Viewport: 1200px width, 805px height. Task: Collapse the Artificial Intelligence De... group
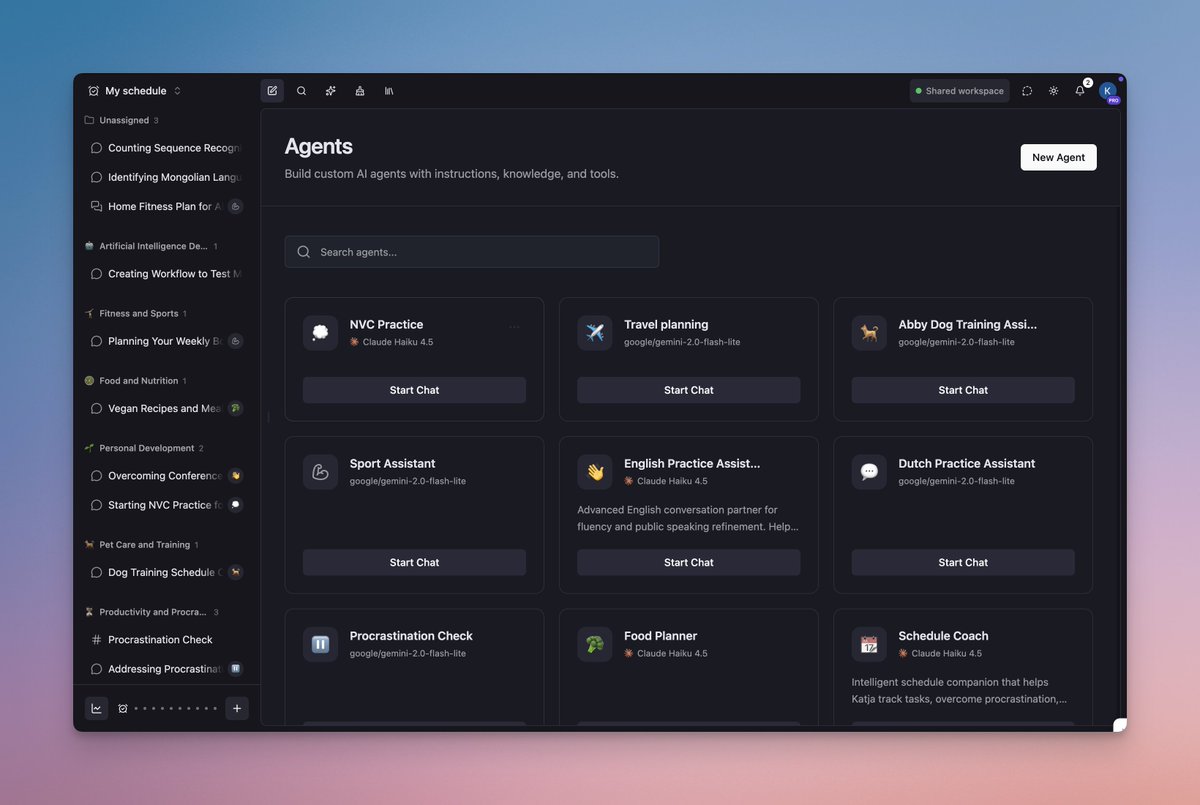151,246
